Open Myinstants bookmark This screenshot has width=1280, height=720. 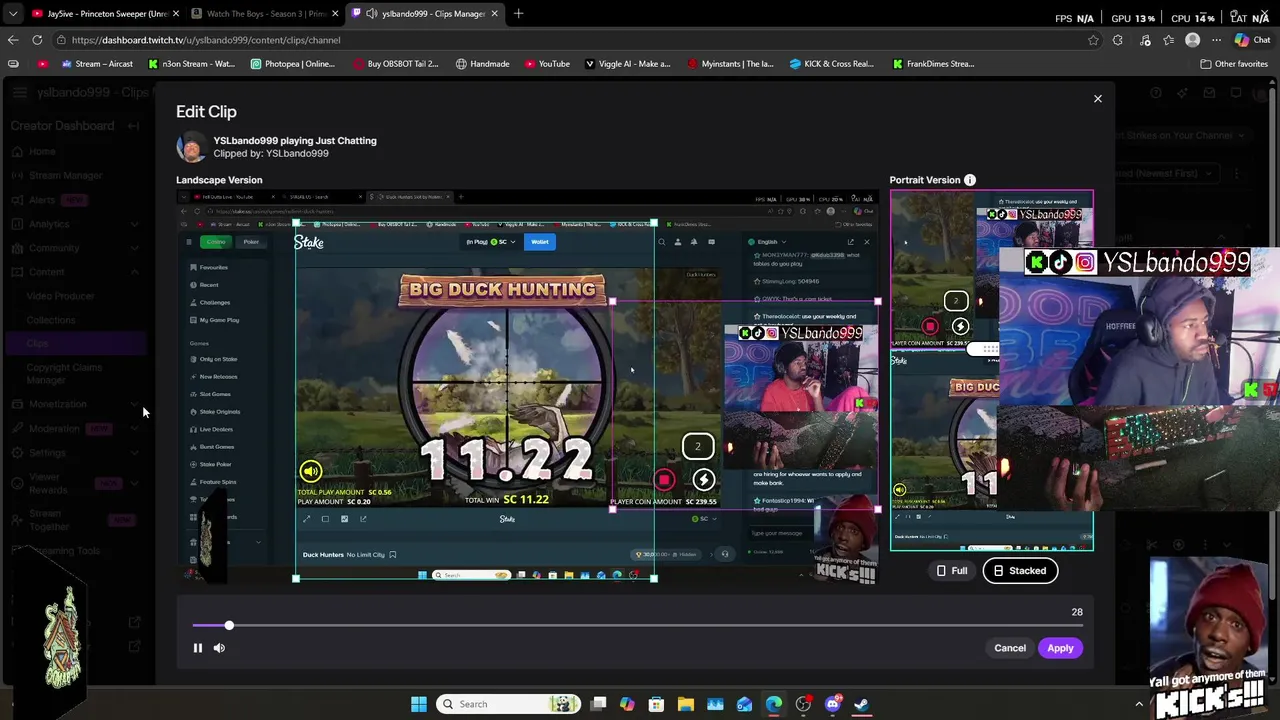click(x=731, y=64)
